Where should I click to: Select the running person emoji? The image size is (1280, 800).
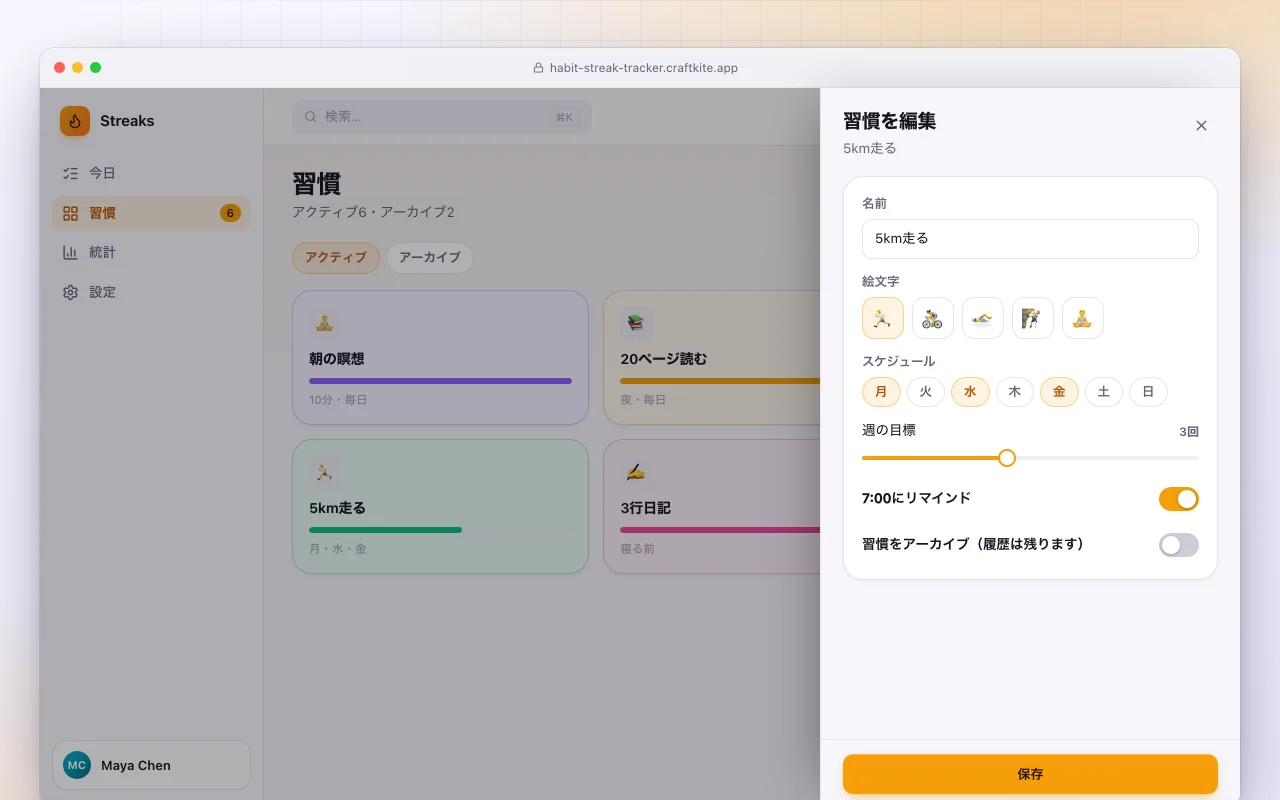(883, 318)
